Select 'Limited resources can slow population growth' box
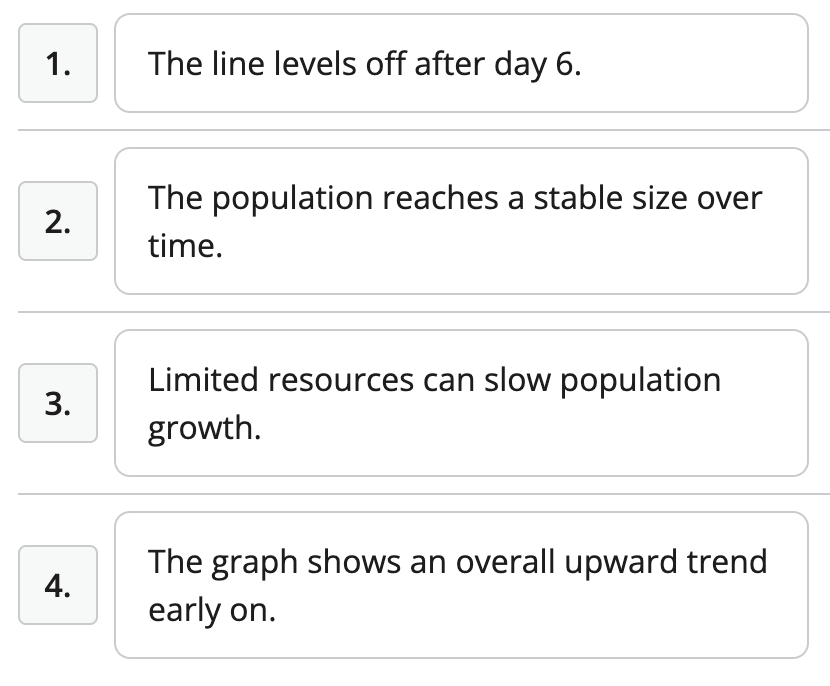The image size is (830, 686). [x=462, y=403]
